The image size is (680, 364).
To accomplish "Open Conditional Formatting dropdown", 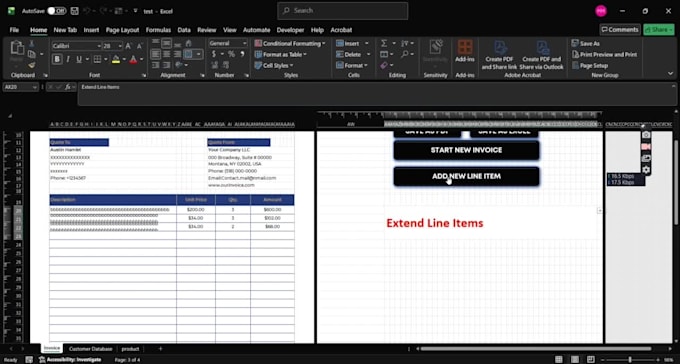I will (290, 43).
